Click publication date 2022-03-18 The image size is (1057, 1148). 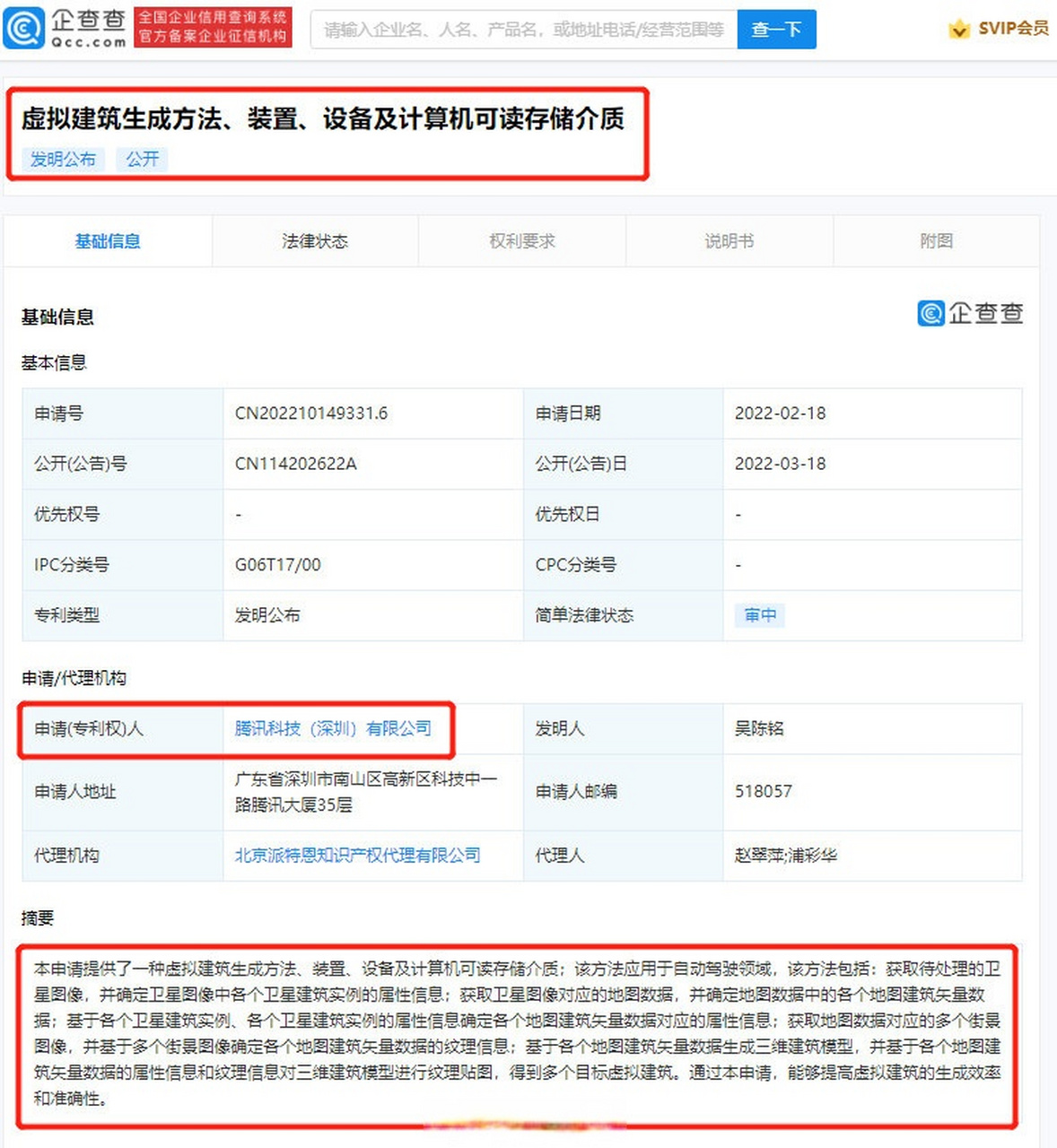click(780, 464)
